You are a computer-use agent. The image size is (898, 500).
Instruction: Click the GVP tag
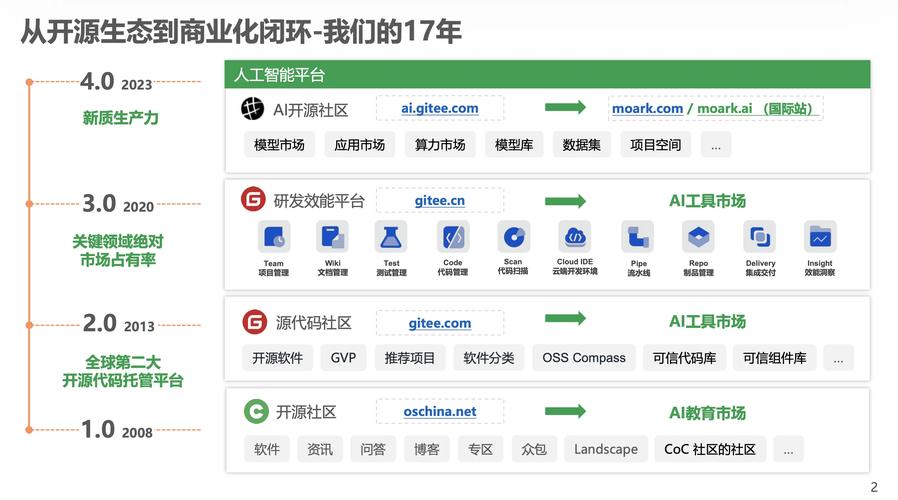tap(344, 358)
